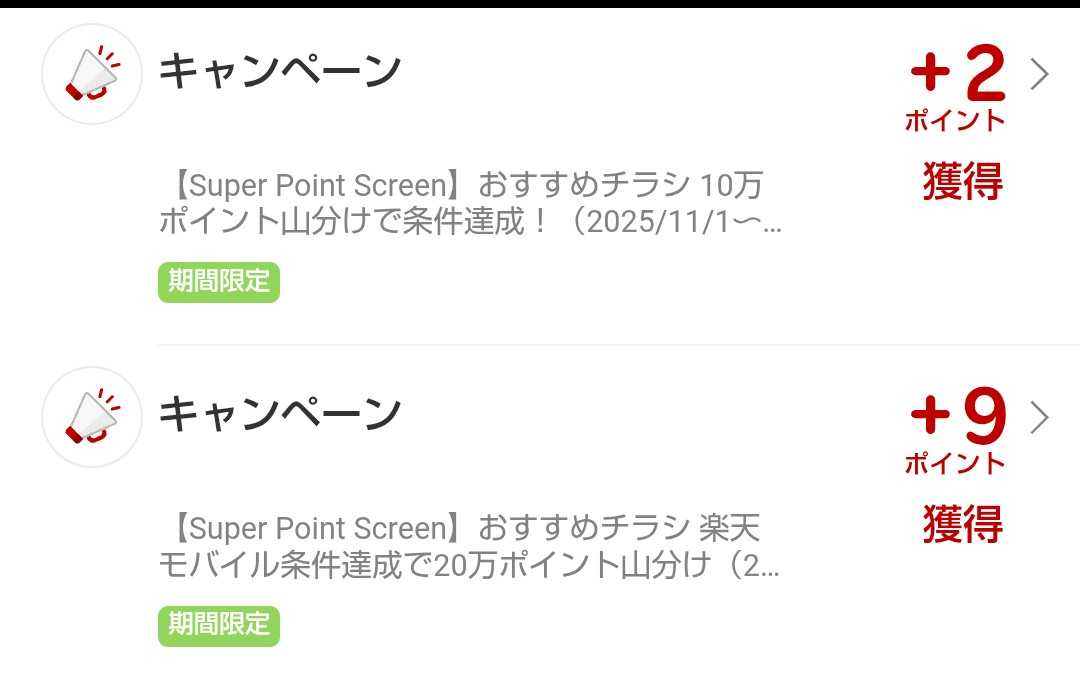This screenshot has height=676, width=1080.
Task: Open the おすすめチラシ 楽天 description line
Action: (x=462, y=529)
